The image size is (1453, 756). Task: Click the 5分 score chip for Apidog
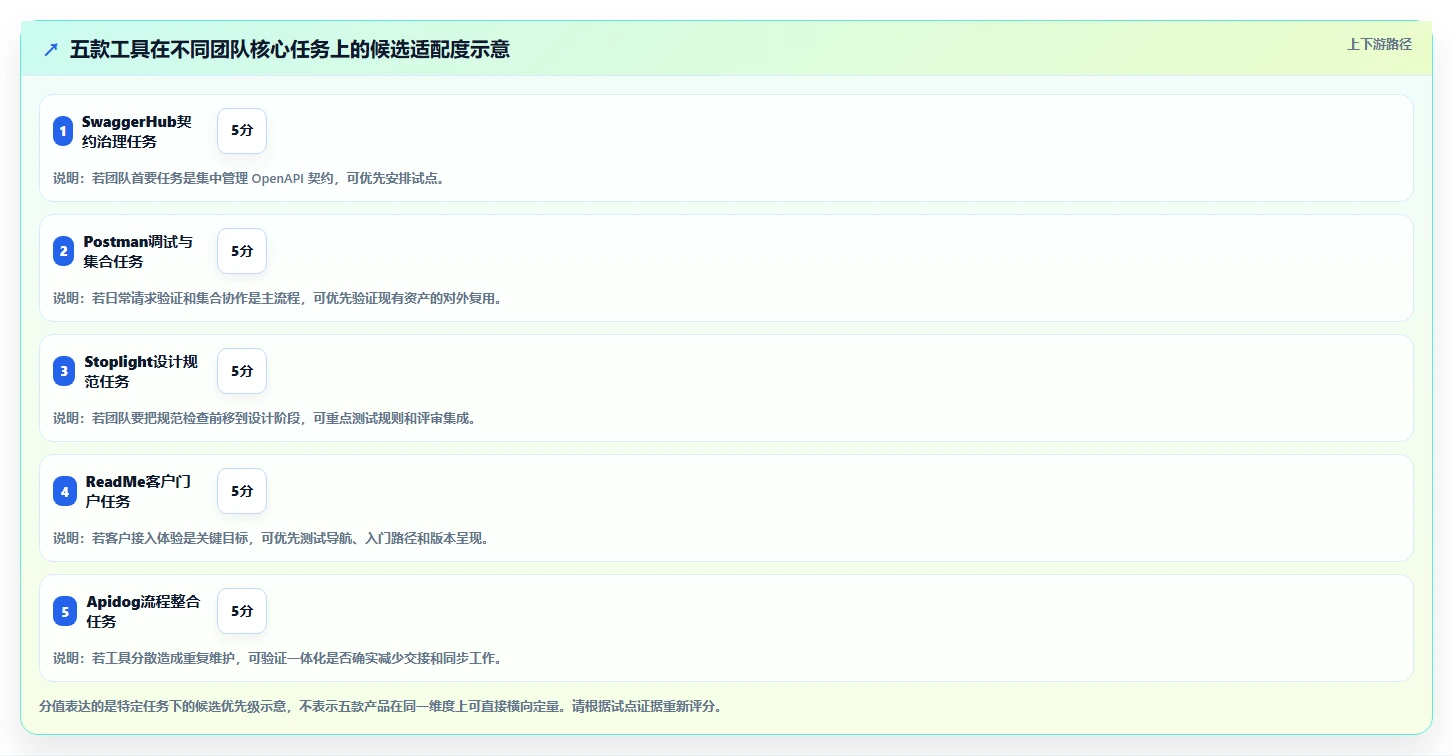click(x=242, y=611)
